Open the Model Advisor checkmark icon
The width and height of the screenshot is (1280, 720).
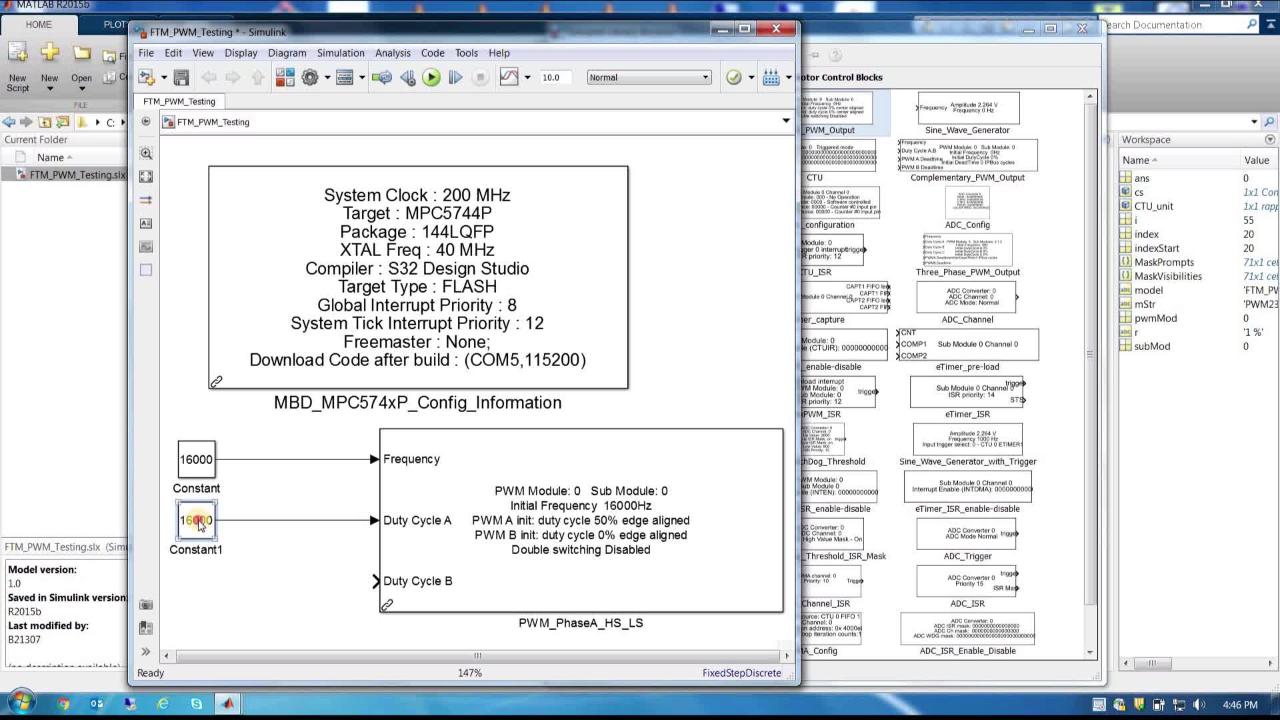pyautogui.click(x=734, y=77)
